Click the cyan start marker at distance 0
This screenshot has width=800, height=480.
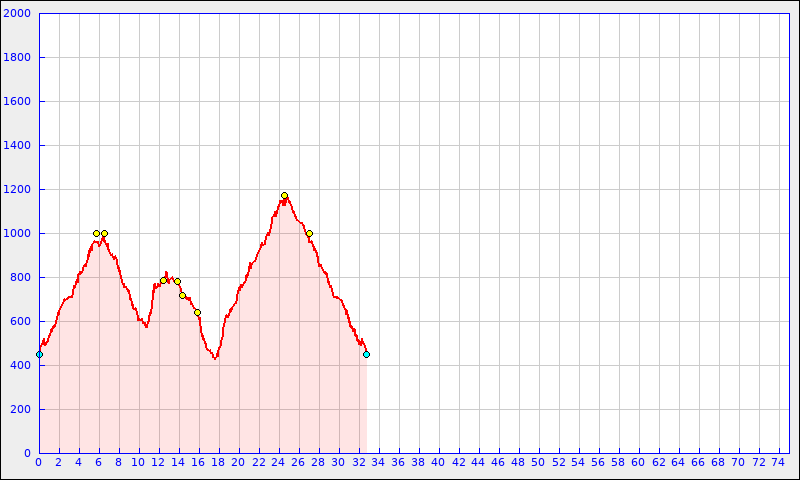pos(39,354)
